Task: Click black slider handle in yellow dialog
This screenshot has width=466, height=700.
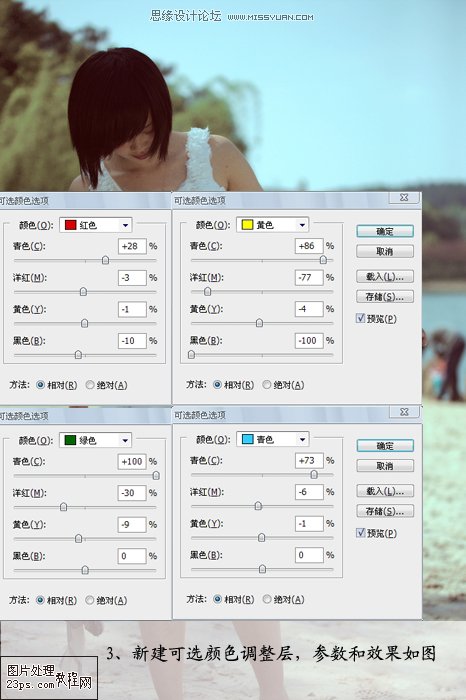Action: click(x=191, y=354)
